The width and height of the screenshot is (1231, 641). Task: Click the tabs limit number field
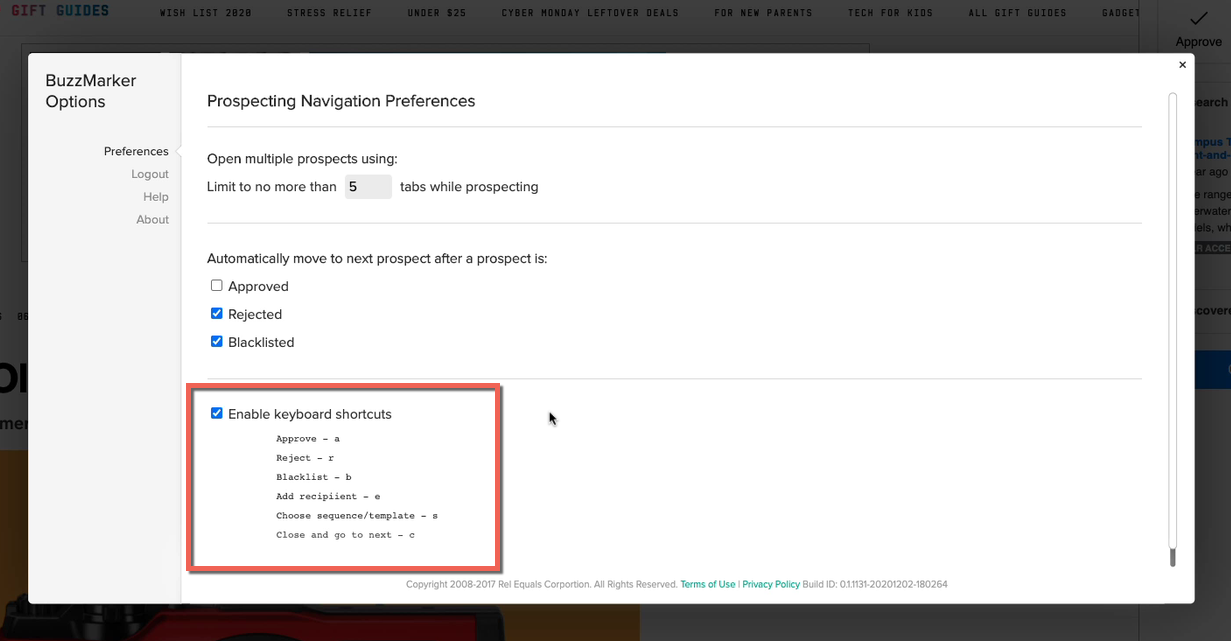tap(367, 187)
